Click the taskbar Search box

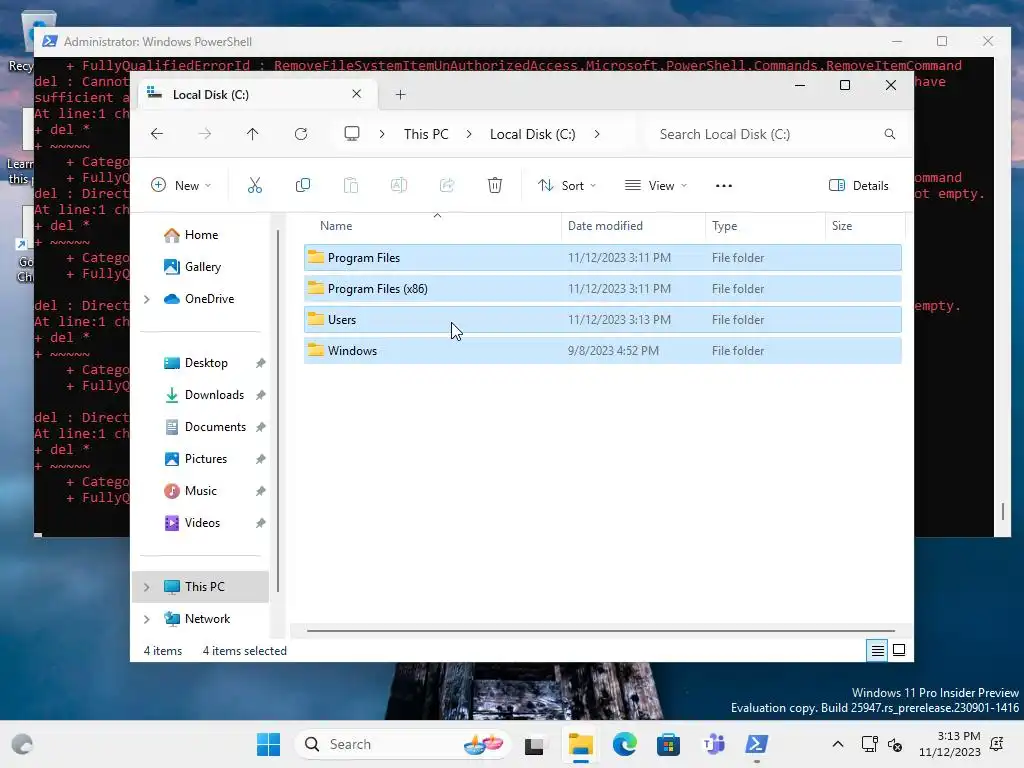402,744
